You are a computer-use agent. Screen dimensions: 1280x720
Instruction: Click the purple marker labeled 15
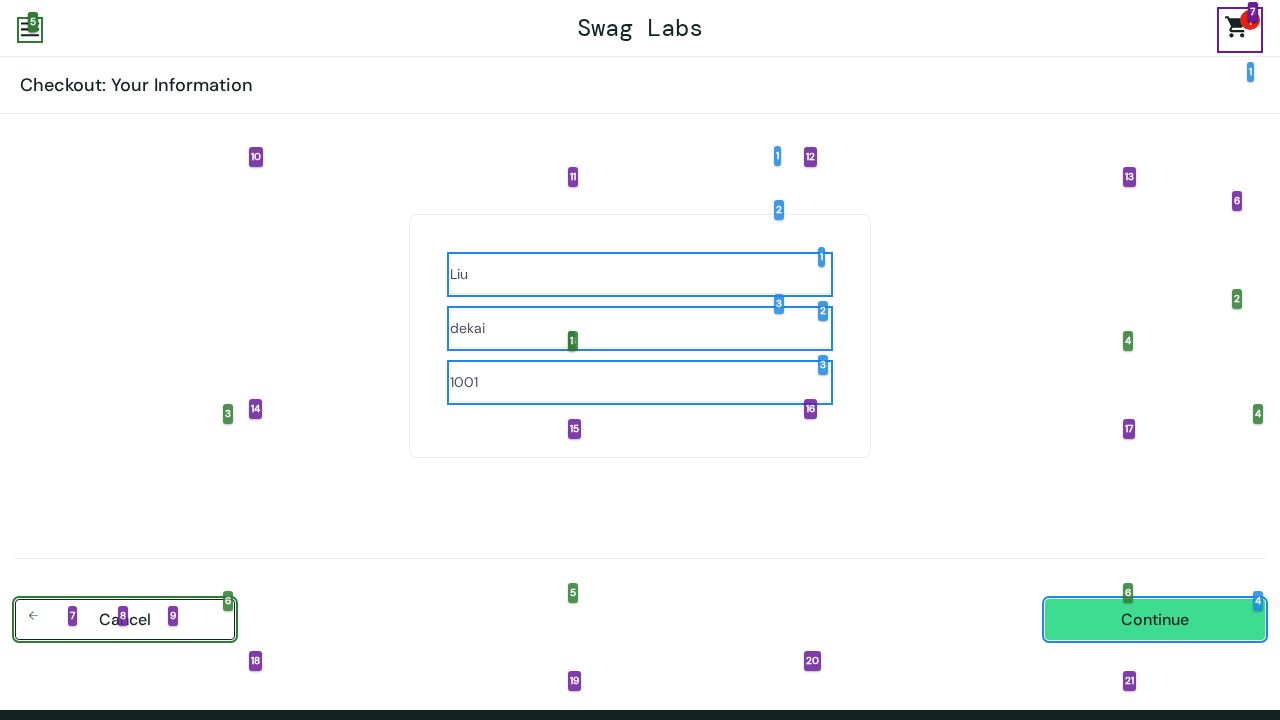[574, 429]
